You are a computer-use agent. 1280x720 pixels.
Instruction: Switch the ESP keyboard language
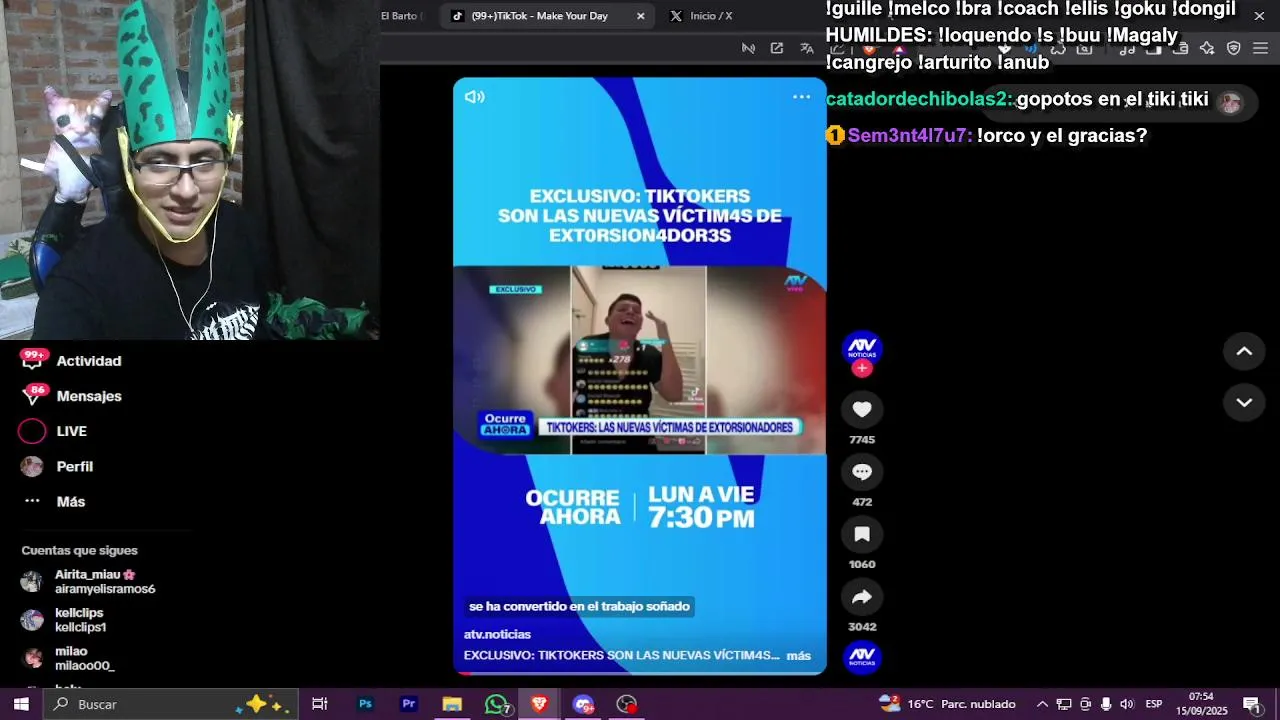coord(1154,704)
